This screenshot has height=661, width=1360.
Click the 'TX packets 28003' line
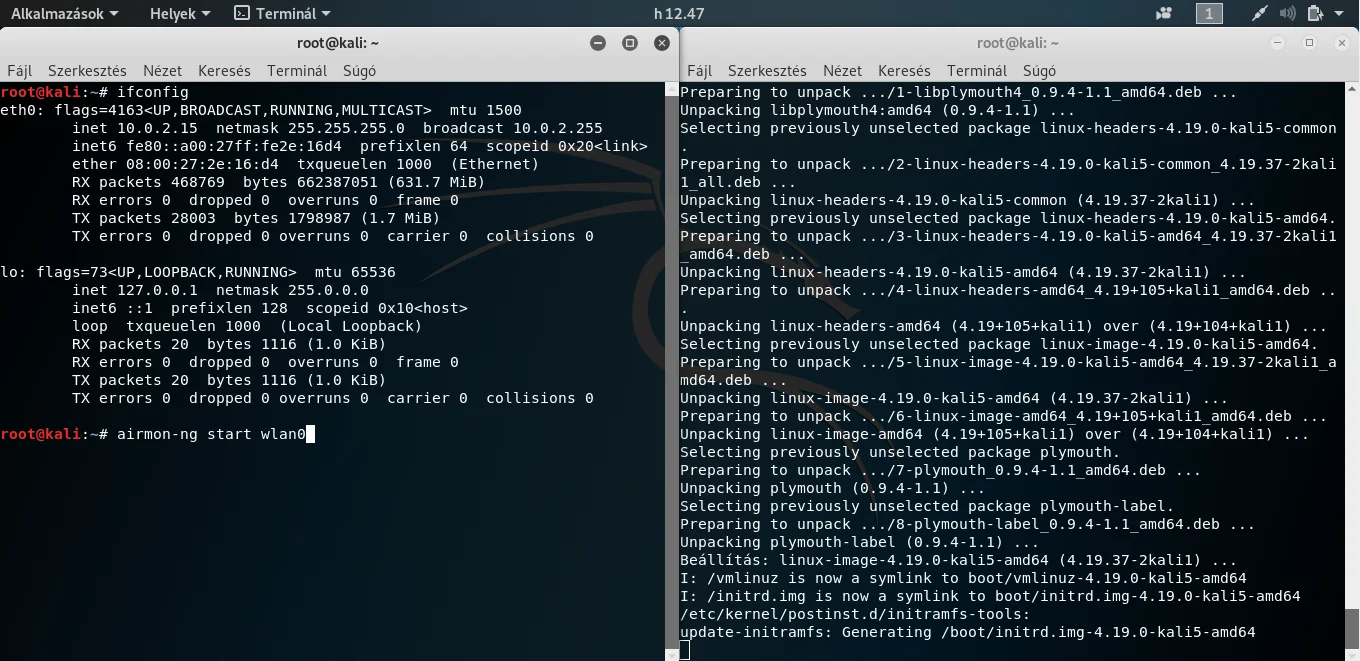(x=256, y=218)
